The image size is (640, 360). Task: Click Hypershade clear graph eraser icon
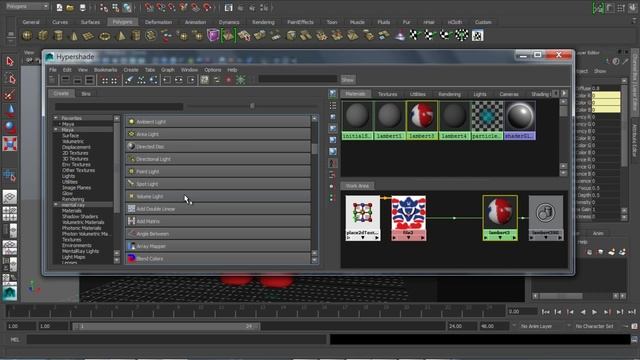(x=129, y=80)
